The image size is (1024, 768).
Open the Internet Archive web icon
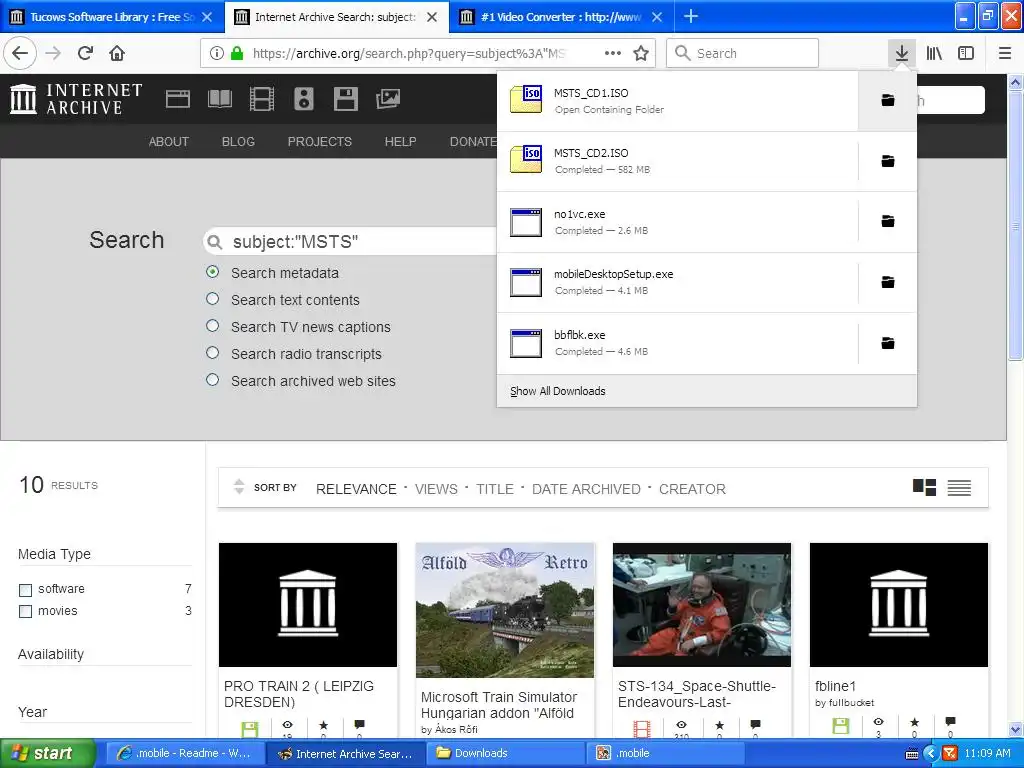(178, 99)
